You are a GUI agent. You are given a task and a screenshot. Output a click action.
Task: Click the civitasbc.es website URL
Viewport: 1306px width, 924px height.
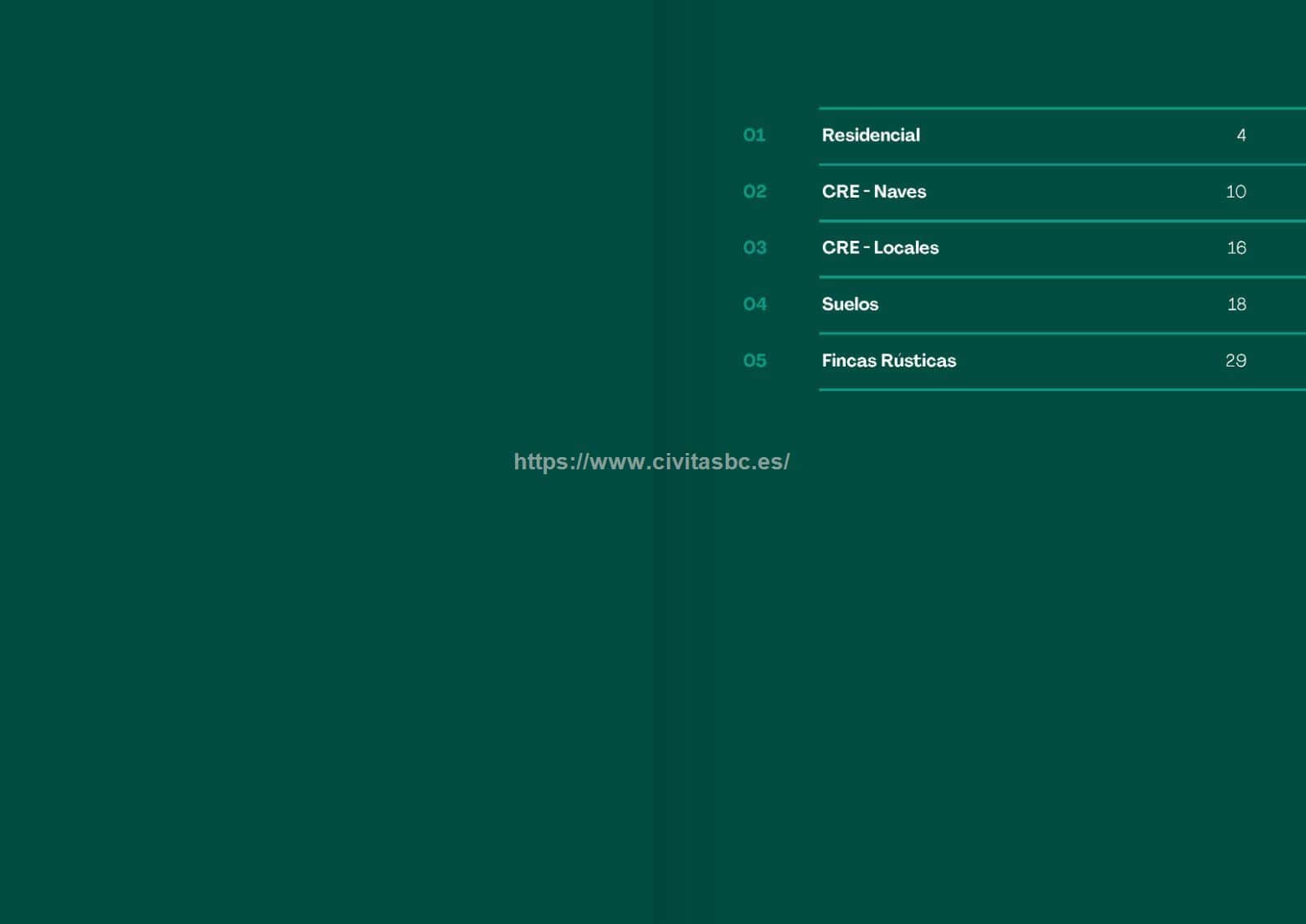[651, 462]
